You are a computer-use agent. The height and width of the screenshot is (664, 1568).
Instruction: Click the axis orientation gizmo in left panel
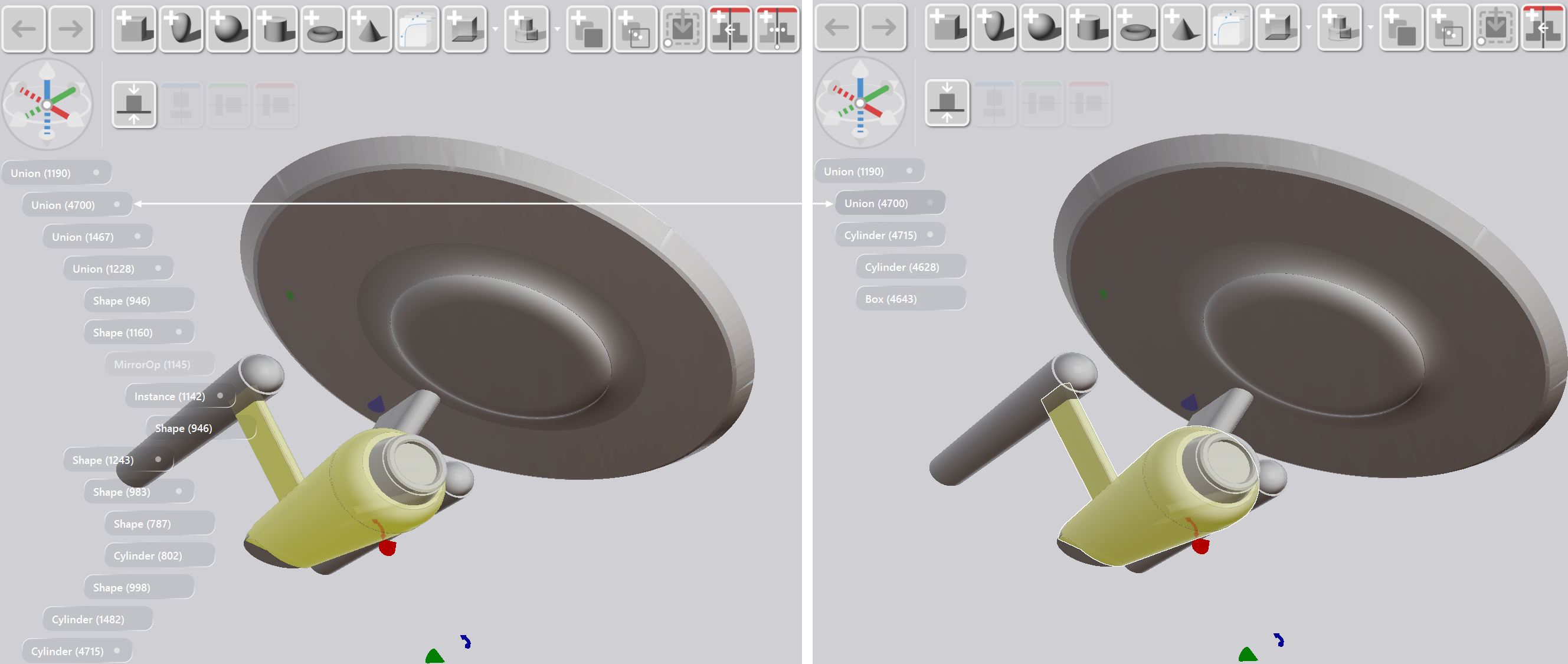[47, 104]
